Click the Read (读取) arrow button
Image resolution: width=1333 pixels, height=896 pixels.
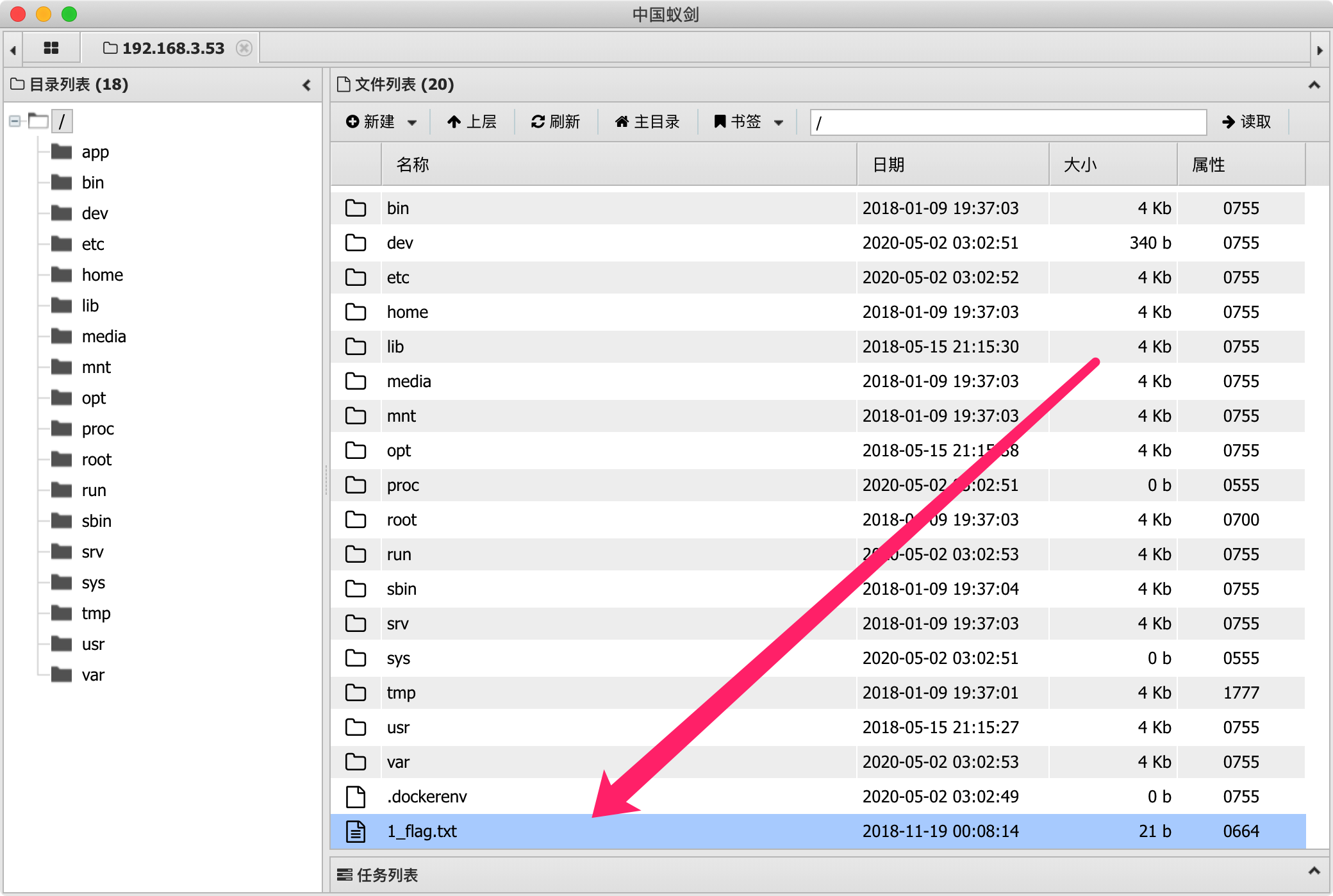click(1246, 122)
